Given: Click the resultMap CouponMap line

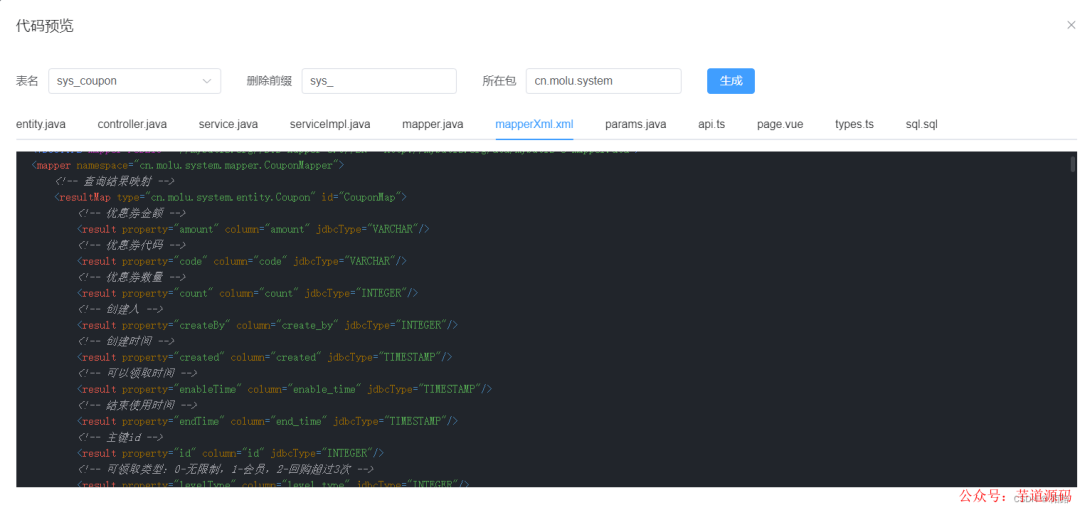Looking at the screenshot, I should click(231, 197).
